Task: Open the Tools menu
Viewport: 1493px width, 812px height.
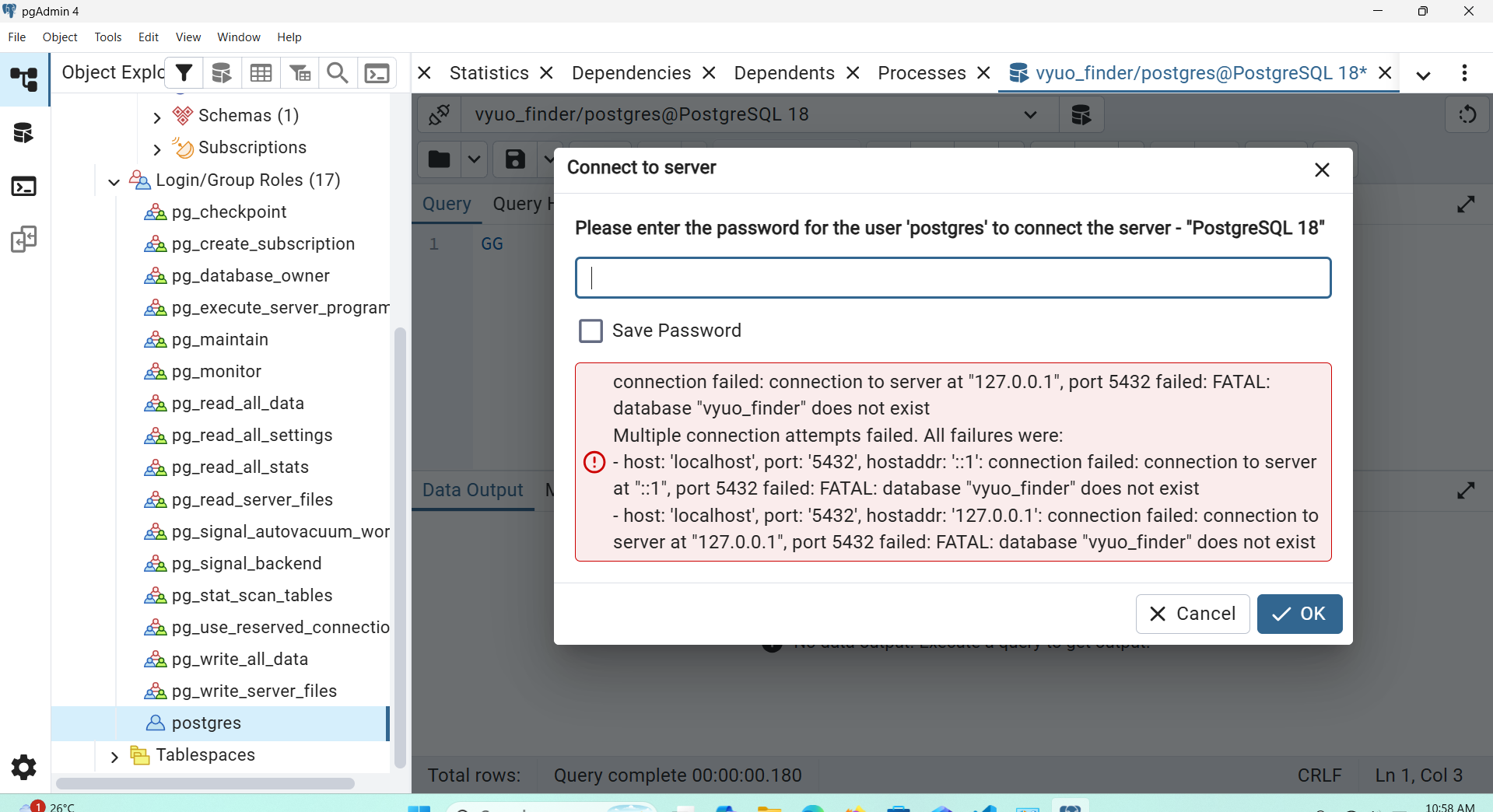Action: tap(107, 37)
